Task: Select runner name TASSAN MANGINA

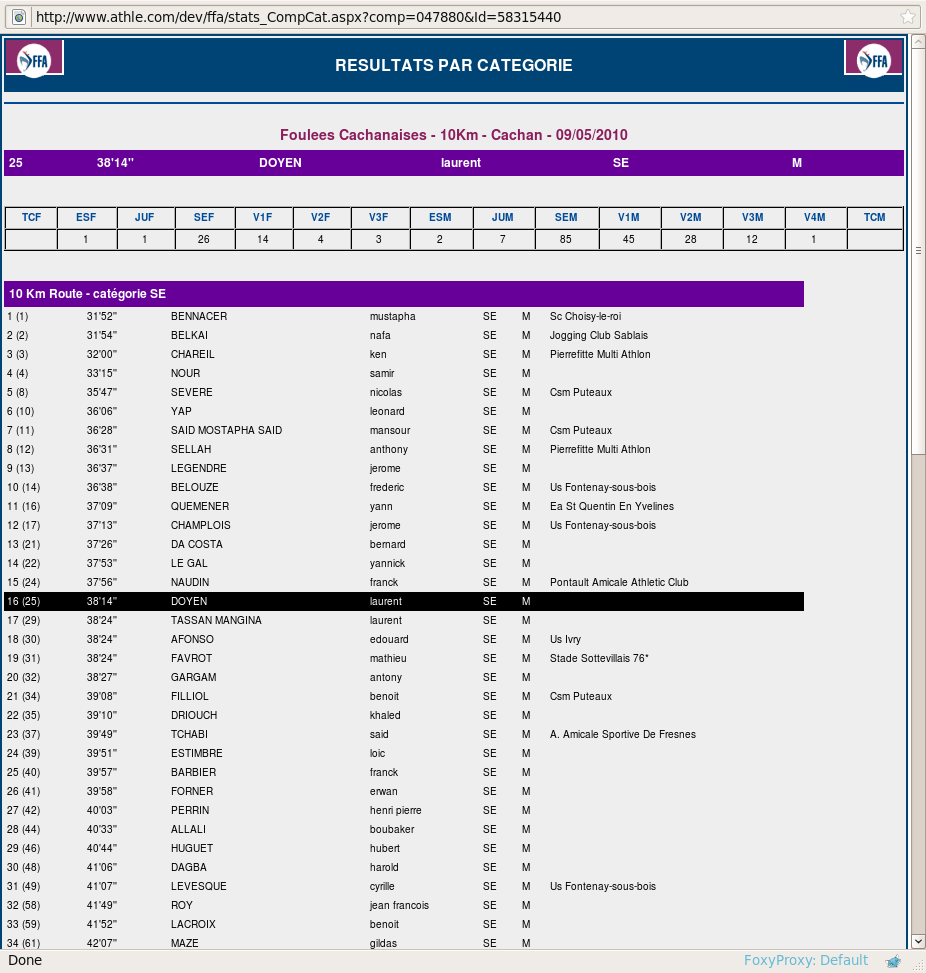Action: tap(217, 621)
